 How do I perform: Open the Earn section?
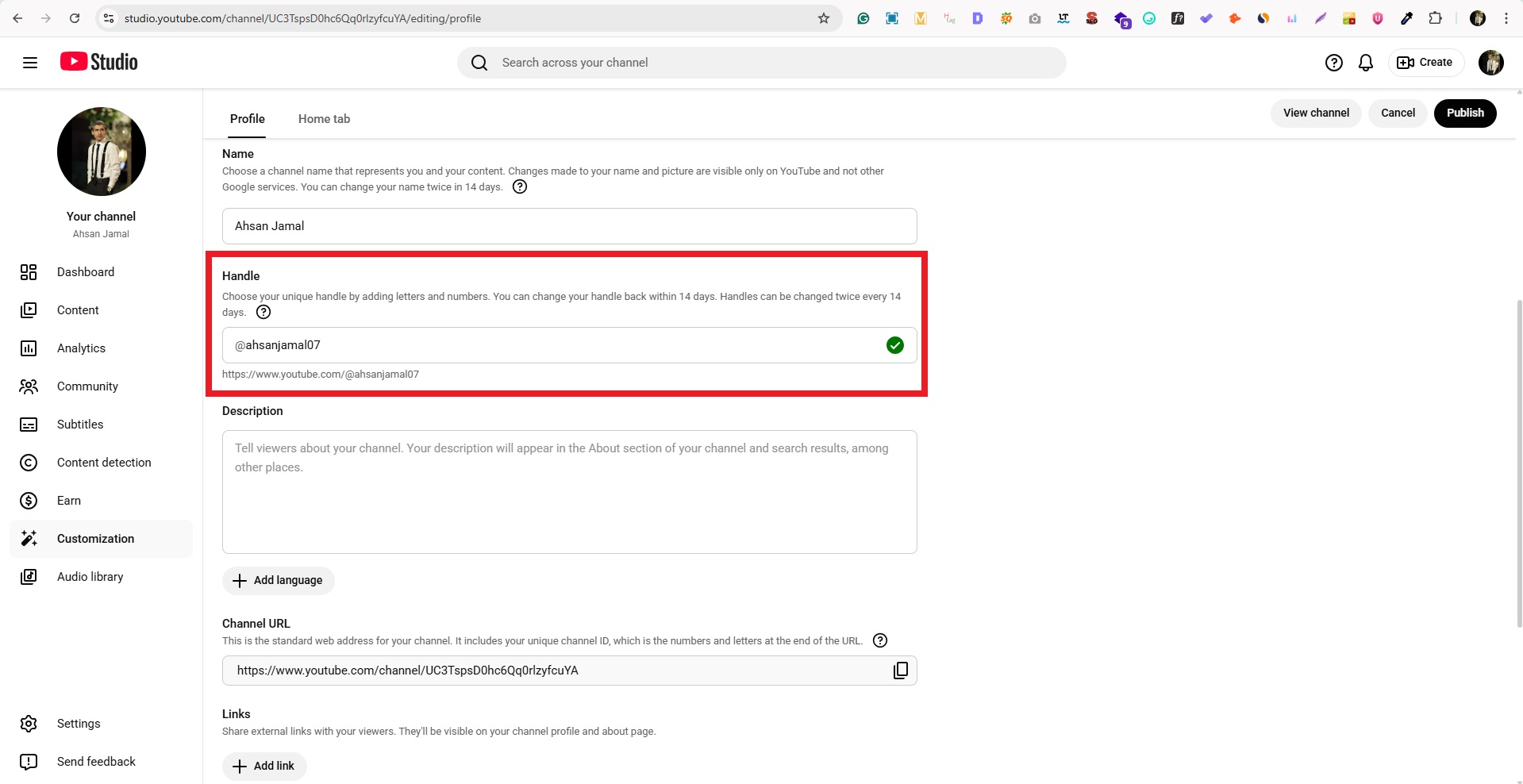(x=69, y=501)
